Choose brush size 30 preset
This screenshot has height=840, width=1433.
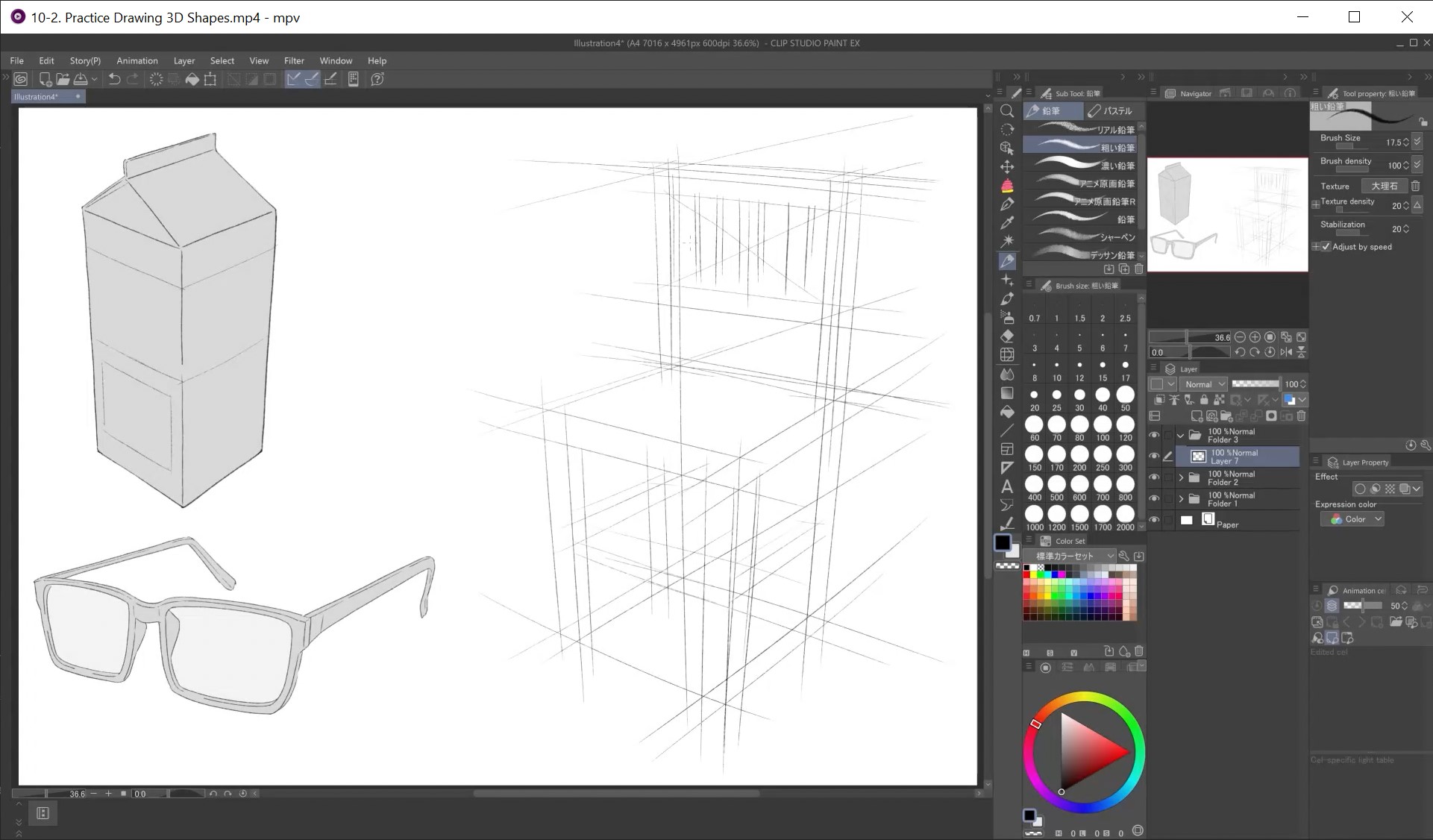(1079, 399)
